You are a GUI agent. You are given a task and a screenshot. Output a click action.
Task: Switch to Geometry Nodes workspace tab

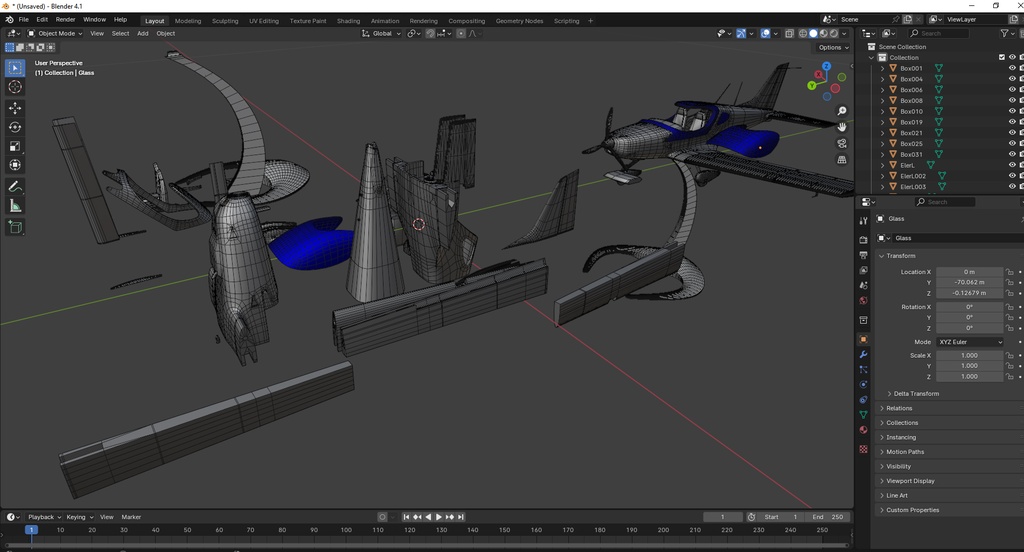point(519,21)
